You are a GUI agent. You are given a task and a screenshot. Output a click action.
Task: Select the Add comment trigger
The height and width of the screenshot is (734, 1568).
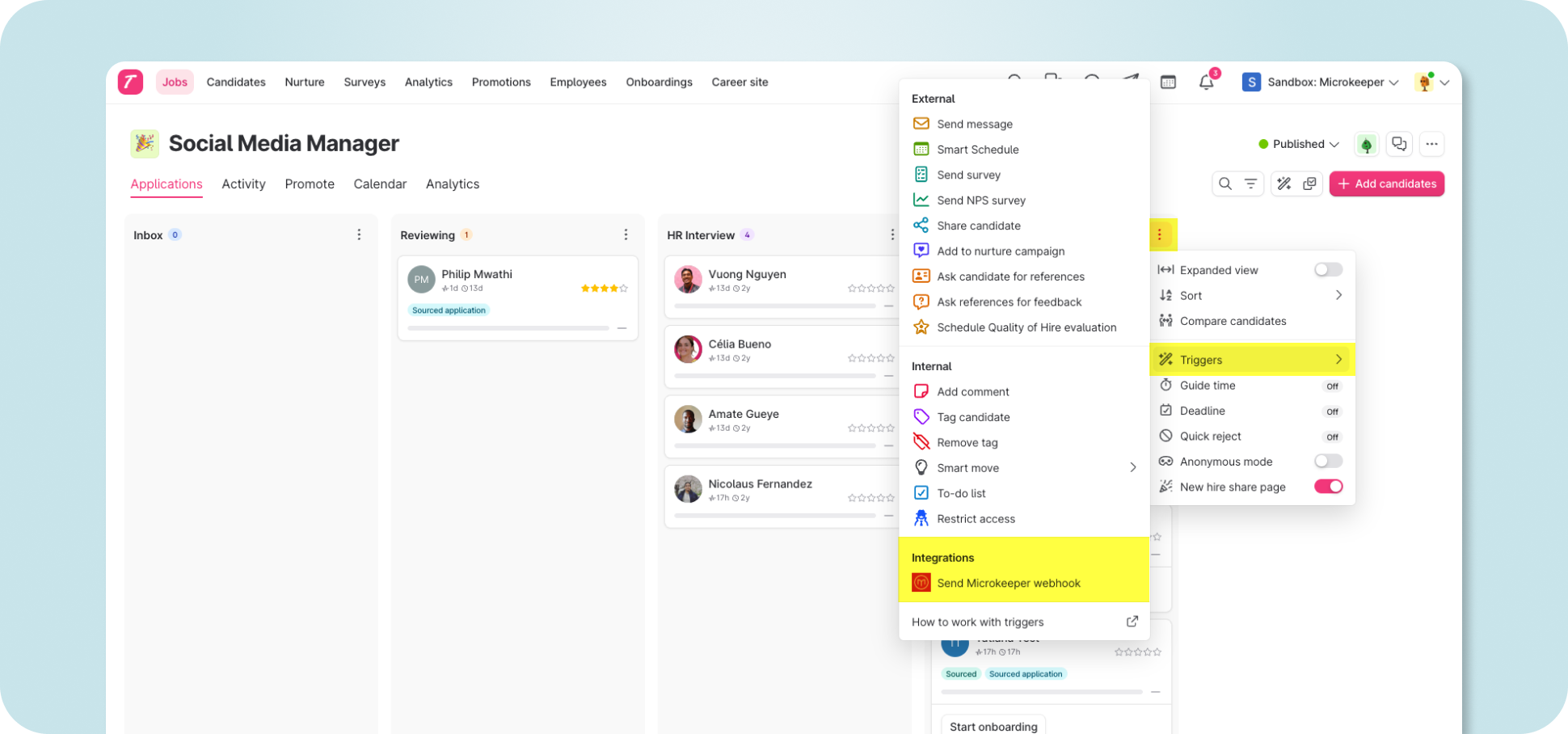click(x=1024, y=391)
